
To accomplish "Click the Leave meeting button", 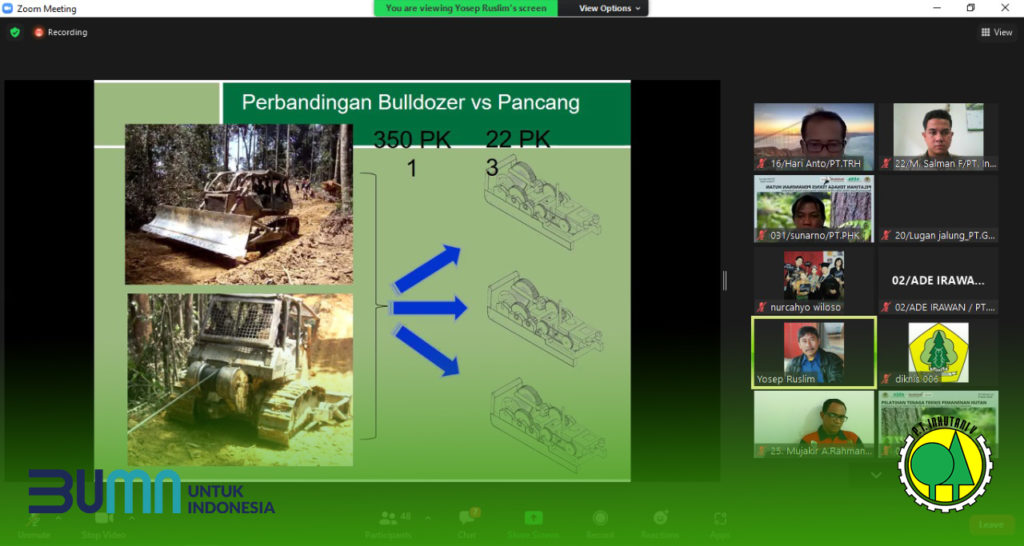I will pyautogui.click(x=991, y=524).
